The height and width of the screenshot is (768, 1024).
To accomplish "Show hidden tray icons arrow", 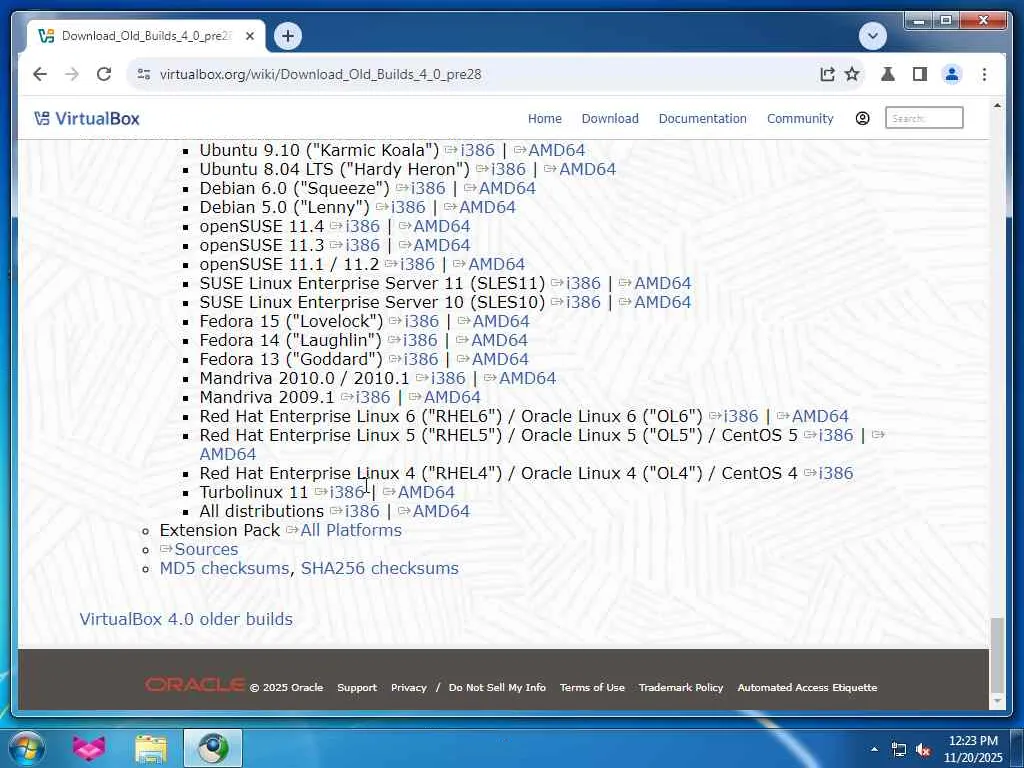I will [x=874, y=749].
